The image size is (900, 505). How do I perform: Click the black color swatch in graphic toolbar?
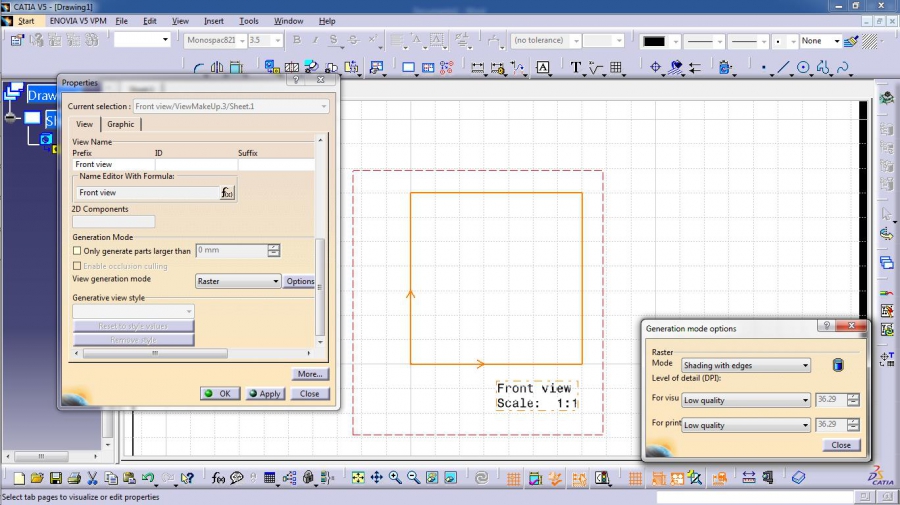tap(654, 41)
